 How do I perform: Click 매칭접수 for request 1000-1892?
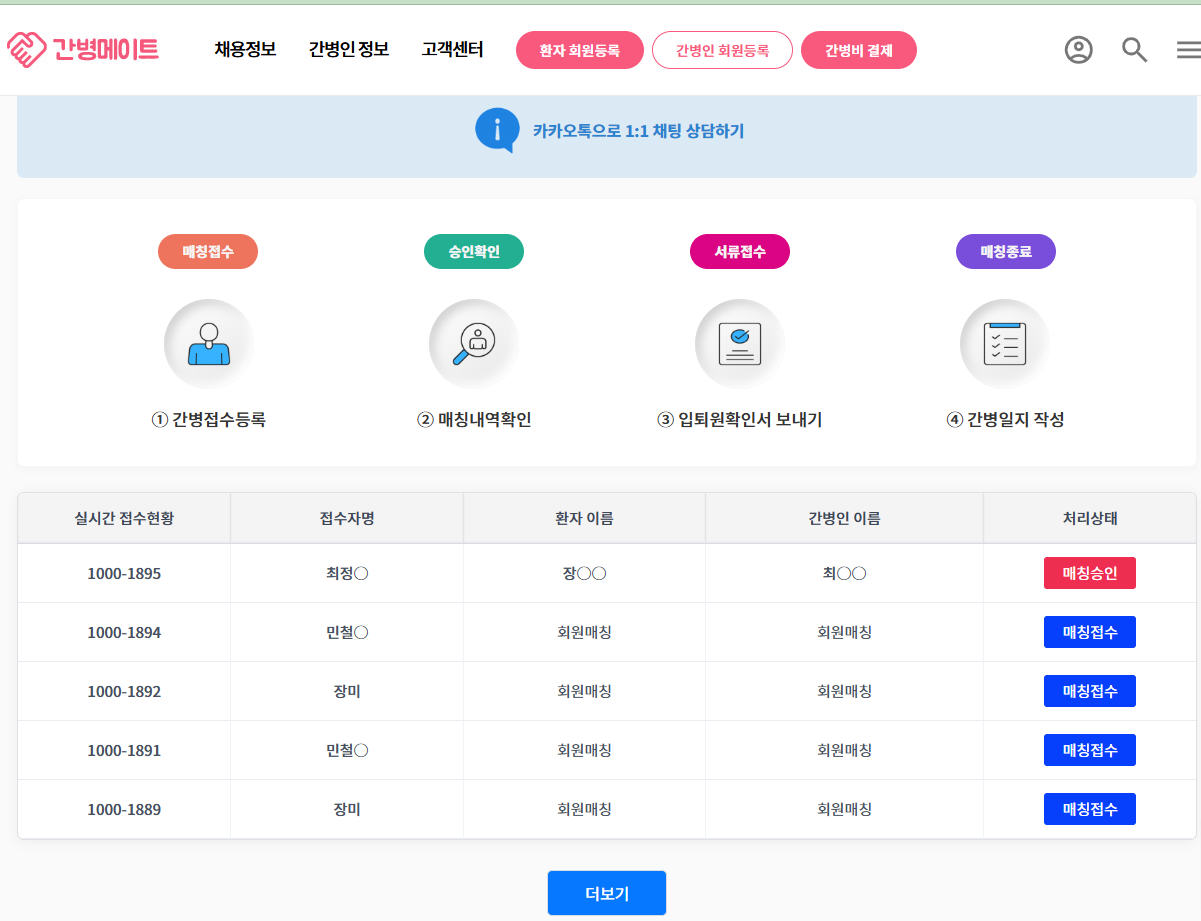(1089, 690)
